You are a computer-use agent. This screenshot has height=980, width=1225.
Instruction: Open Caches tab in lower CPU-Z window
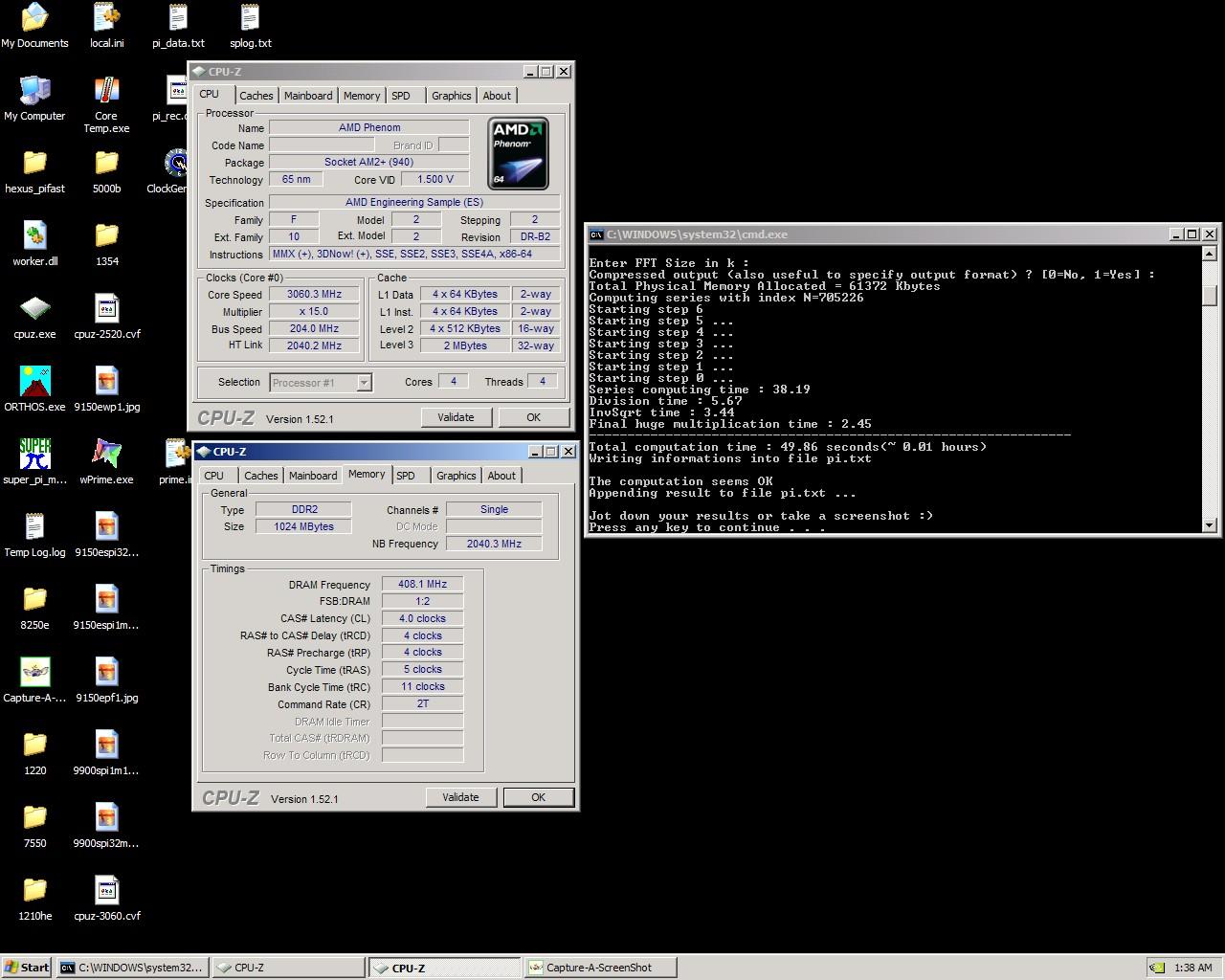[260, 476]
